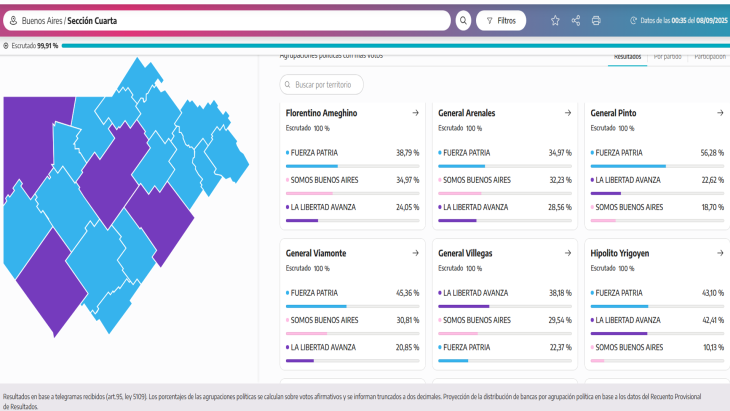Click the refresh clock icon beside data timestamp
The height and width of the screenshot is (411, 730).
coord(633,20)
